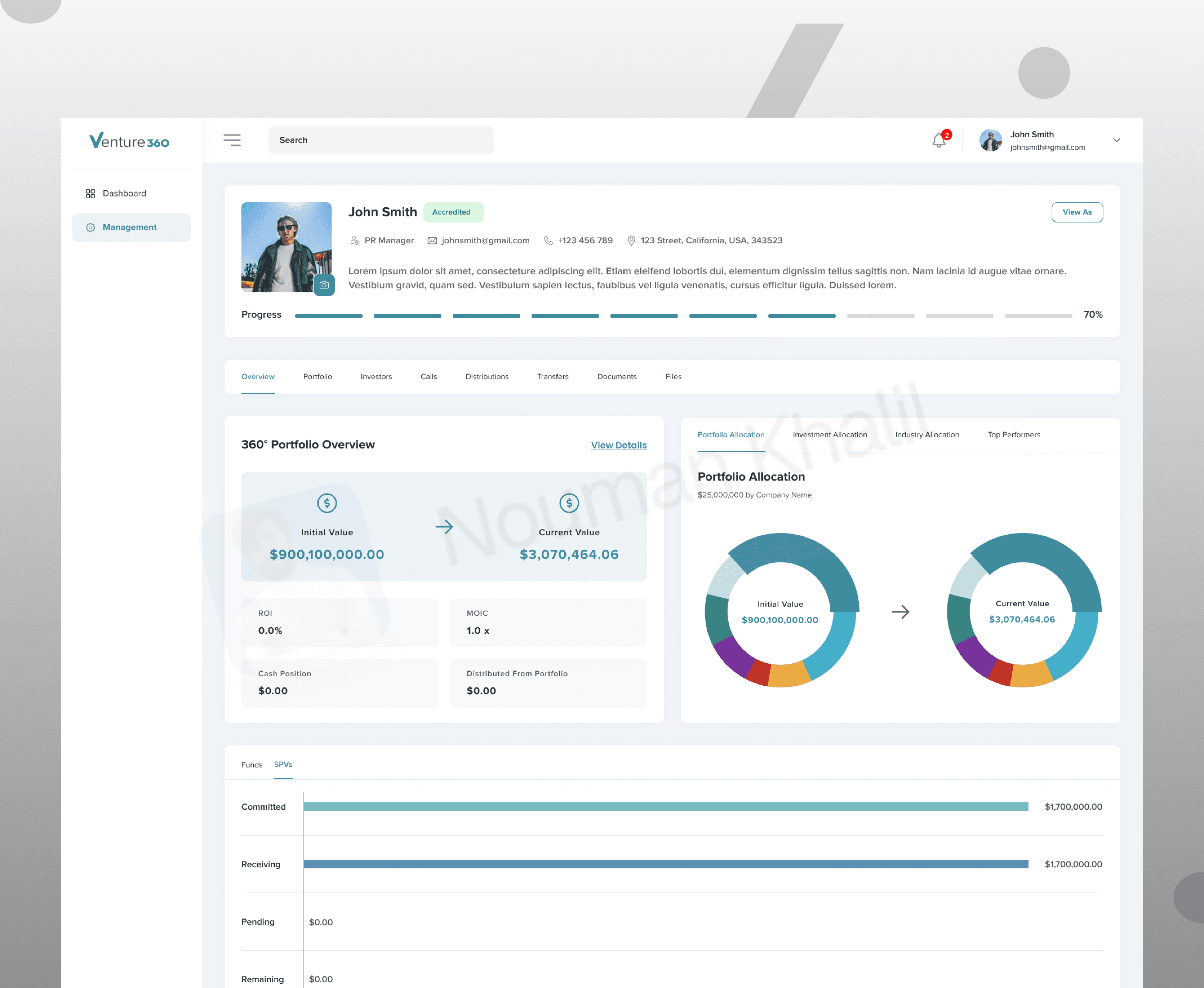Screen dimensions: 1204x988
Task: Click the dollar icon above Initial Value
Action: [x=327, y=503]
